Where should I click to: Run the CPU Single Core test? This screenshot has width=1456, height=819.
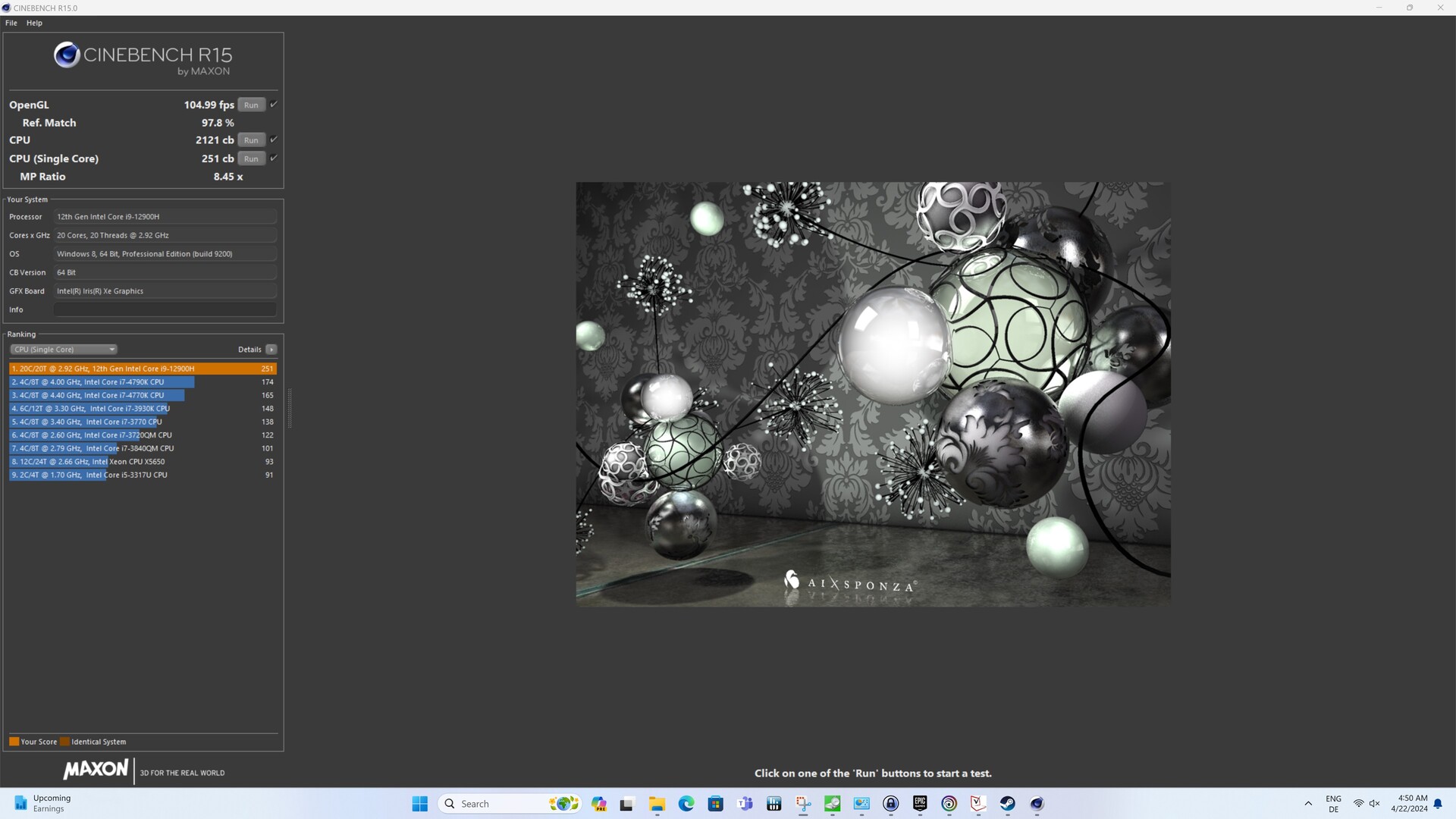coord(251,158)
